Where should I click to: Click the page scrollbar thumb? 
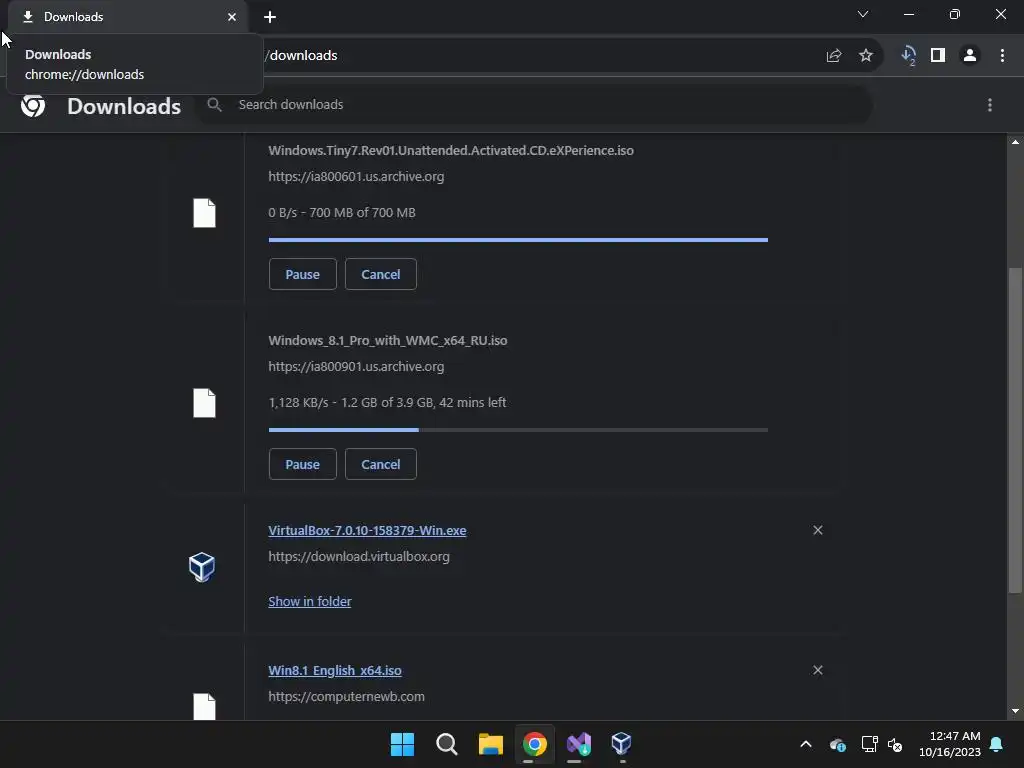click(1015, 431)
